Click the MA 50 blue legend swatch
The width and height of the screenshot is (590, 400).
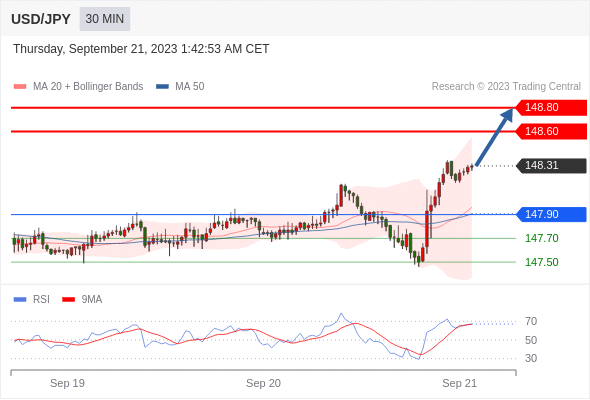(x=162, y=87)
